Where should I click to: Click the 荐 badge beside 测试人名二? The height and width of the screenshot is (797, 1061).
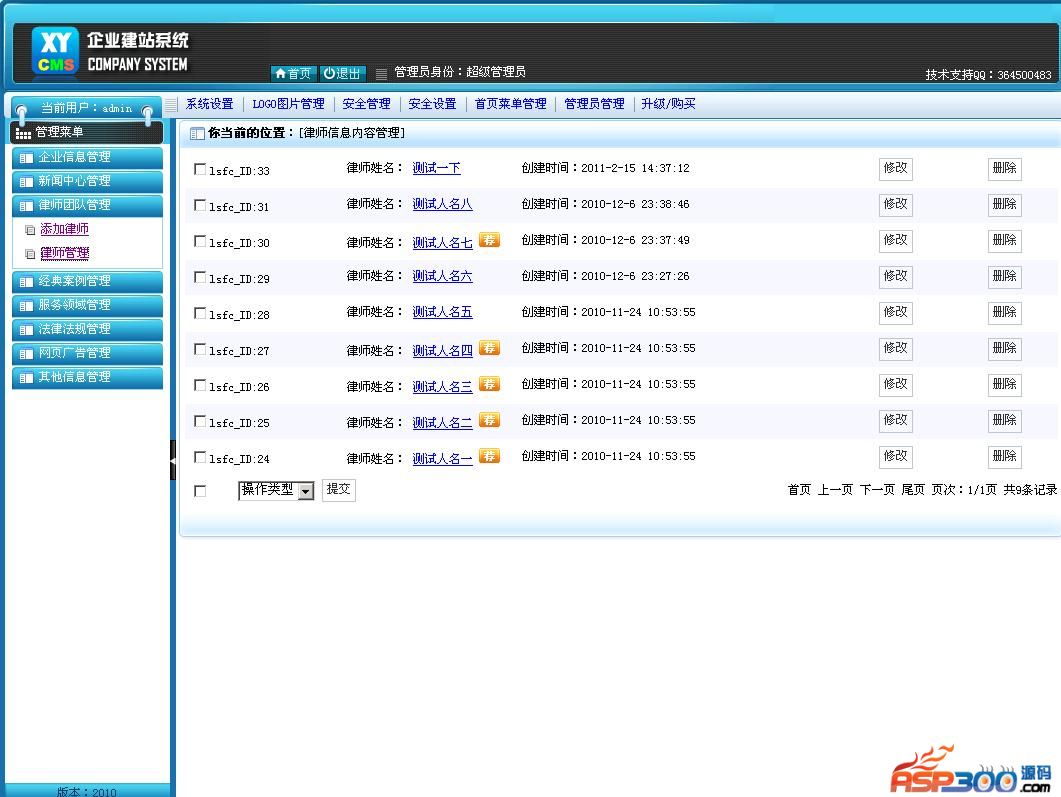pos(489,420)
